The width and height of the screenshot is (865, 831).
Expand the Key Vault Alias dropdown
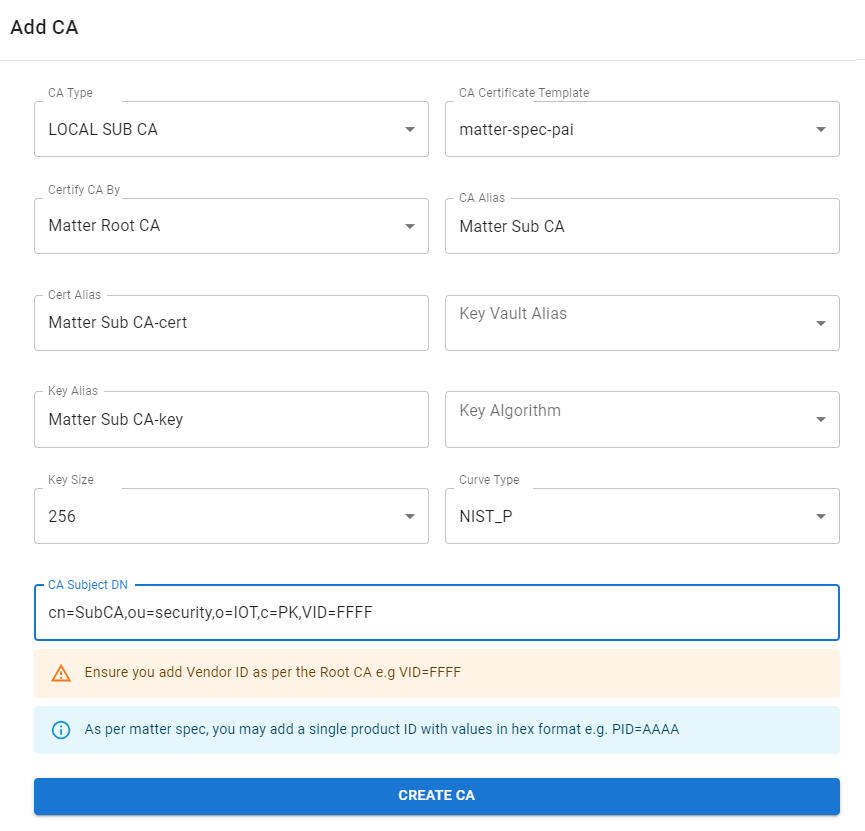[x=820, y=324]
